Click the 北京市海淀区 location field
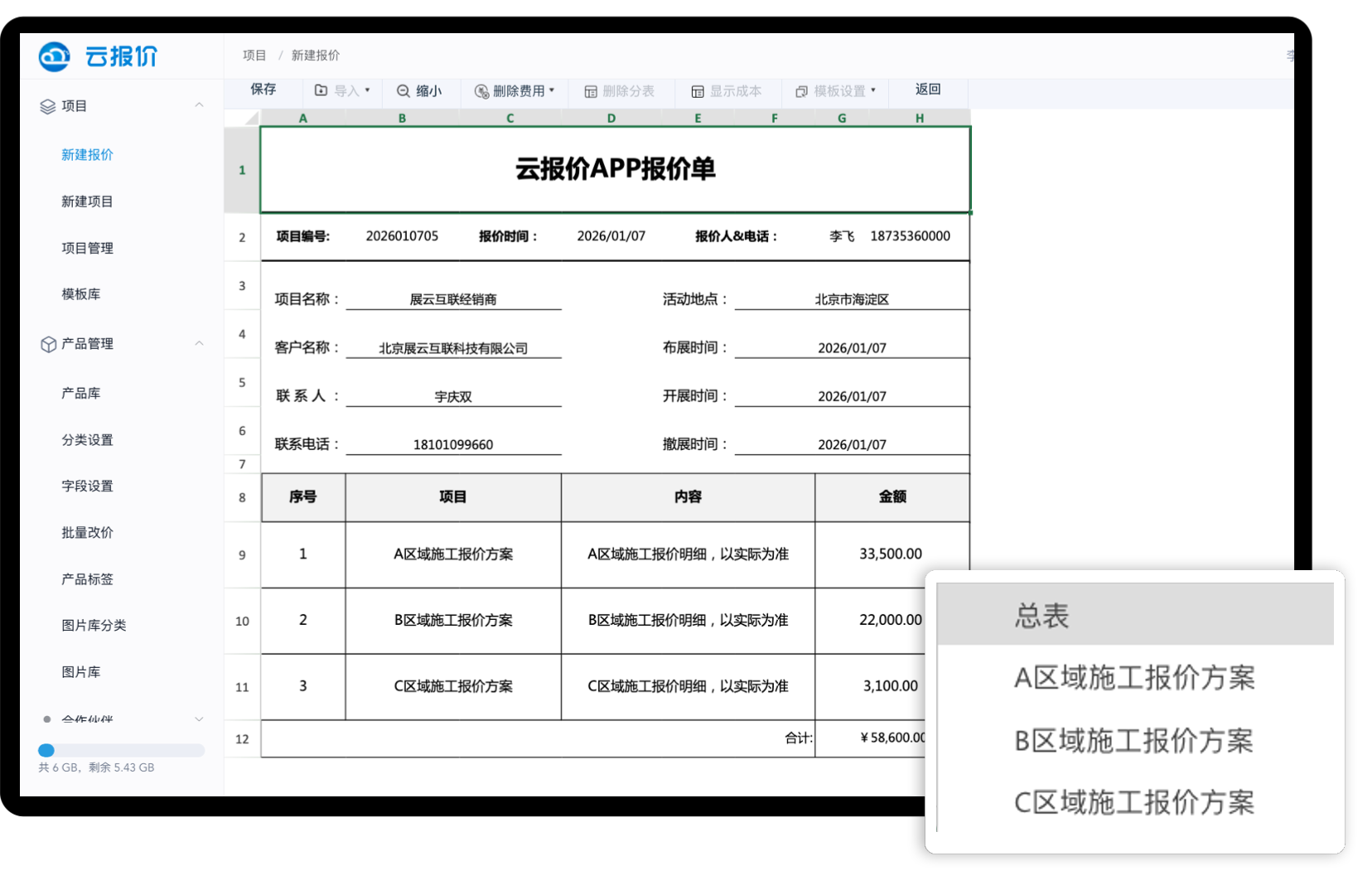This screenshot has height=895, width=1372. coord(852,299)
